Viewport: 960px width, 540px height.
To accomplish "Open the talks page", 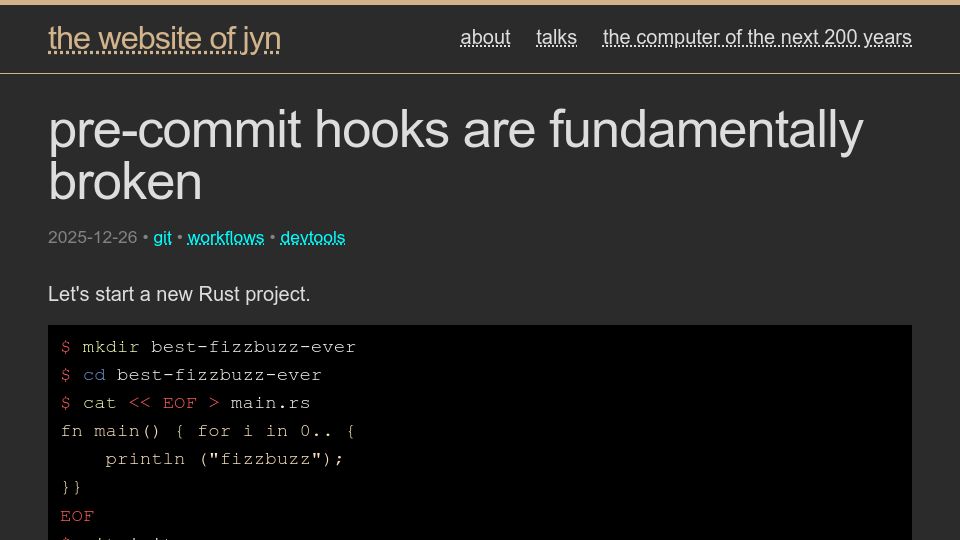I will point(556,37).
